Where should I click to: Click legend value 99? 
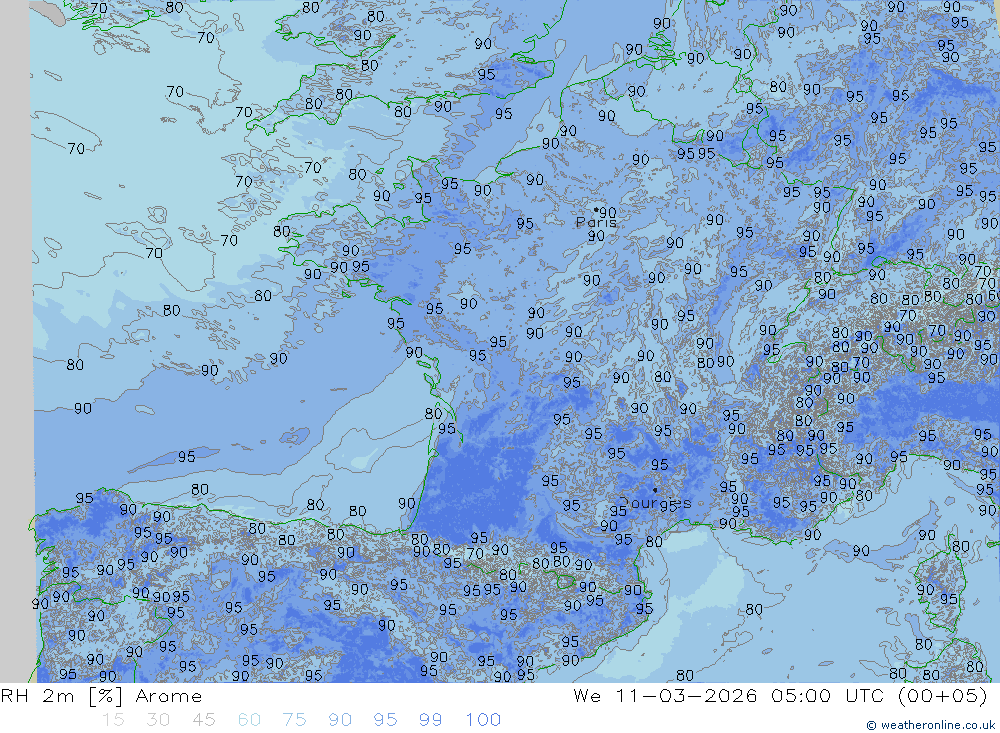pos(430,720)
